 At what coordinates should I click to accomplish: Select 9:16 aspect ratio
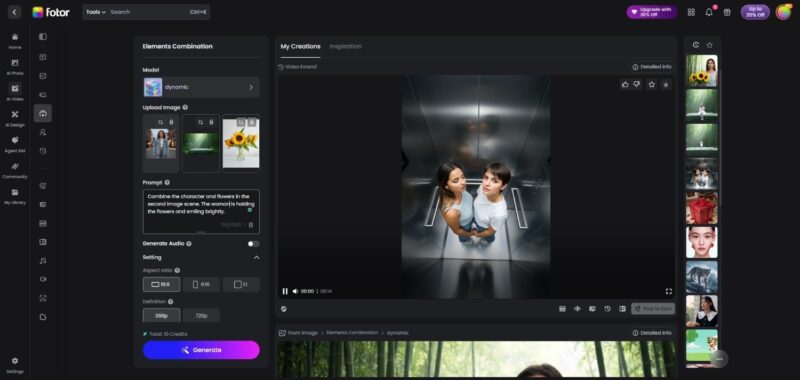[202, 285]
